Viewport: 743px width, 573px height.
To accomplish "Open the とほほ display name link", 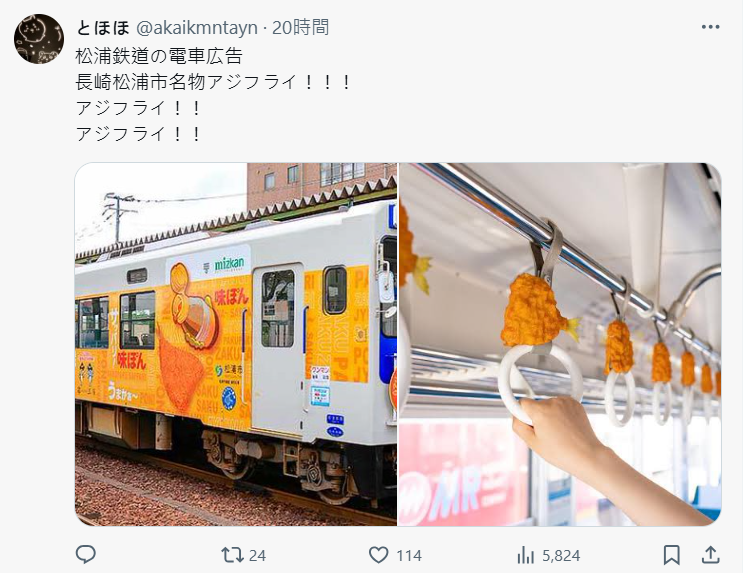I will click(103, 28).
